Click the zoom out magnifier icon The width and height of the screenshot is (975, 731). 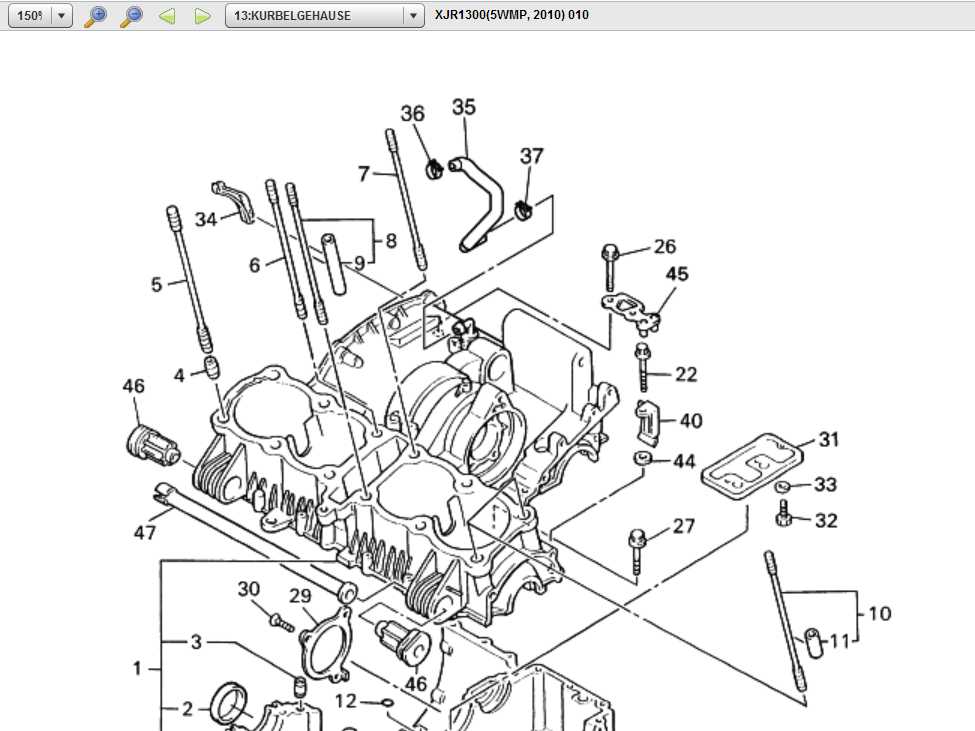coord(131,16)
